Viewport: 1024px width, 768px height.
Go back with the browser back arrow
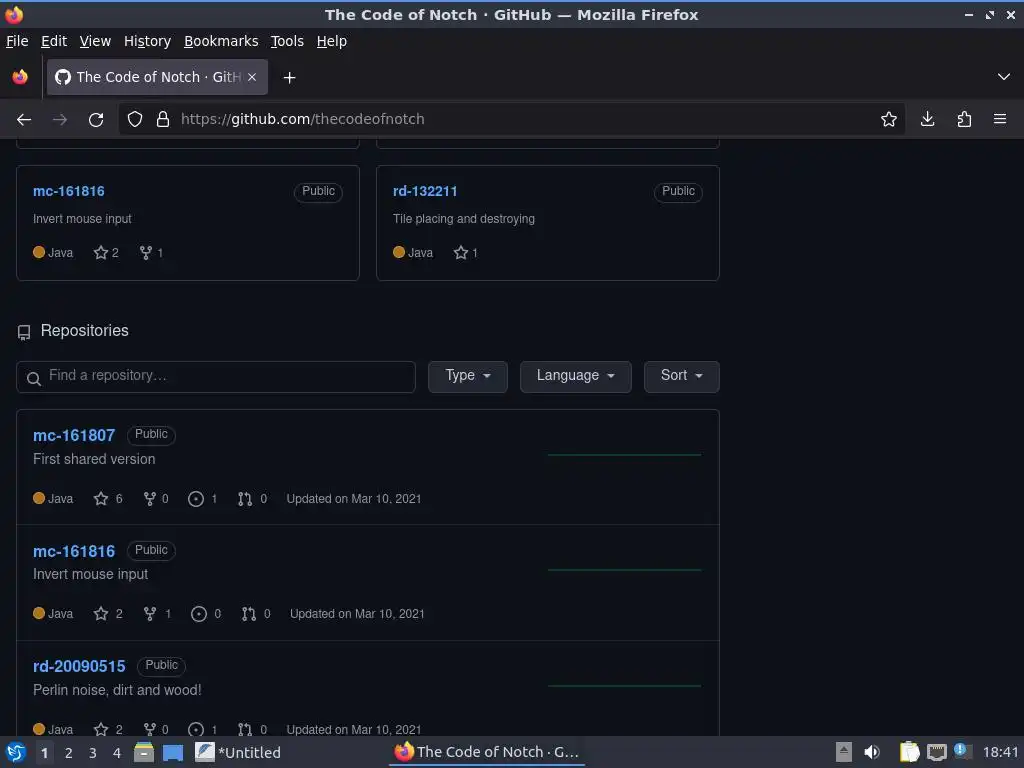pyautogui.click(x=24, y=120)
